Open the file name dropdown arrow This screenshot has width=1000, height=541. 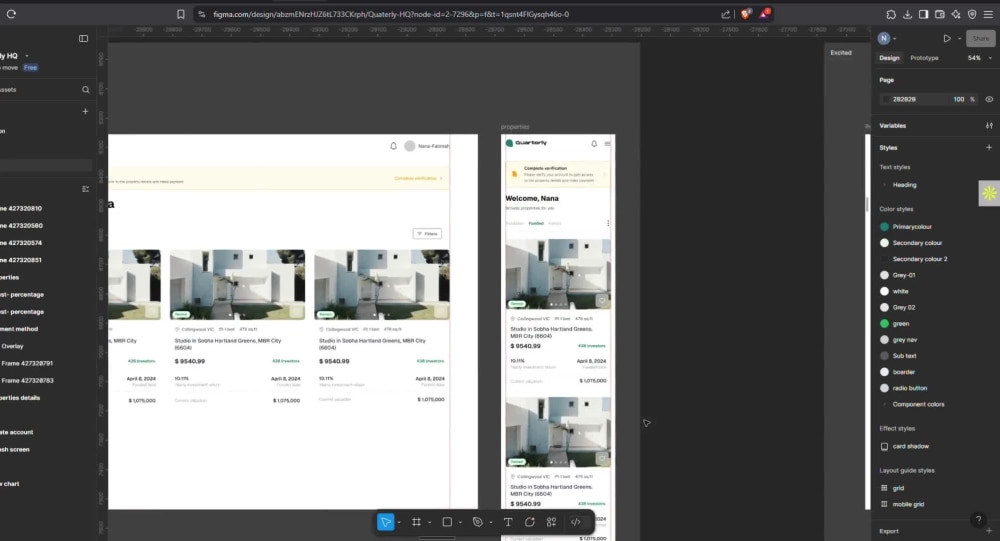(x=27, y=56)
